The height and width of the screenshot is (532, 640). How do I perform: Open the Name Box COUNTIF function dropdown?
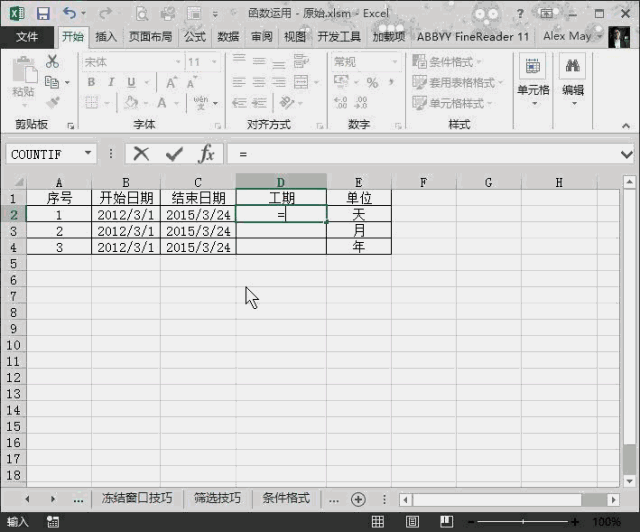tap(88, 154)
